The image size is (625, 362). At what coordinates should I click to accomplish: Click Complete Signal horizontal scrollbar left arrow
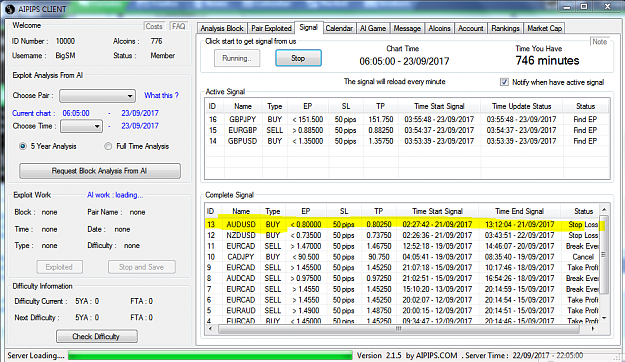(x=210, y=329)
